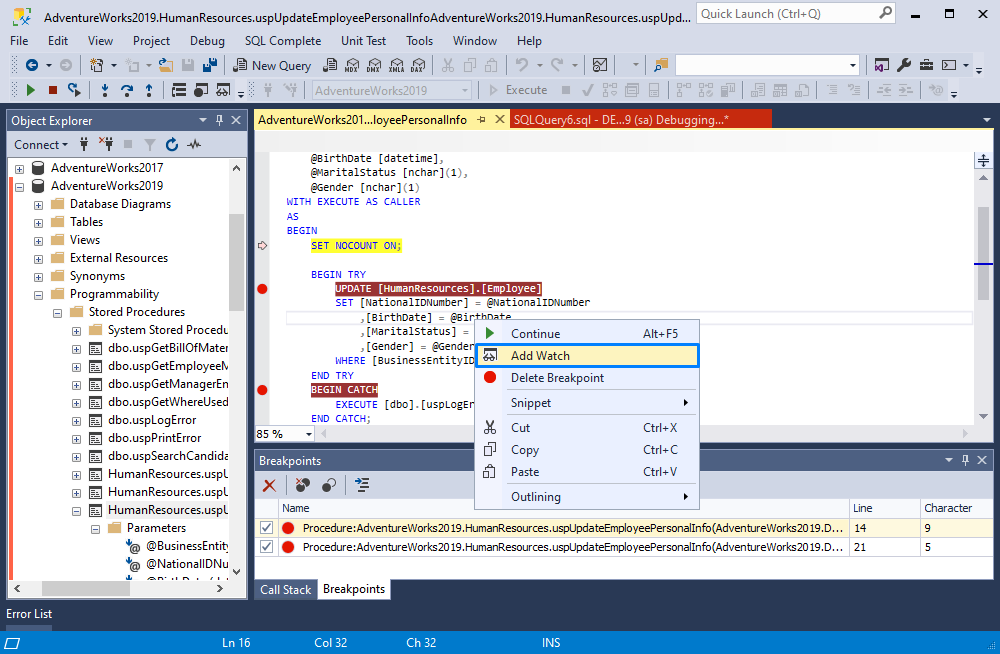The width and height of the screenshot is (1000, 654).
Task: Click the XMLA query icon
Action: coord(396,65)
